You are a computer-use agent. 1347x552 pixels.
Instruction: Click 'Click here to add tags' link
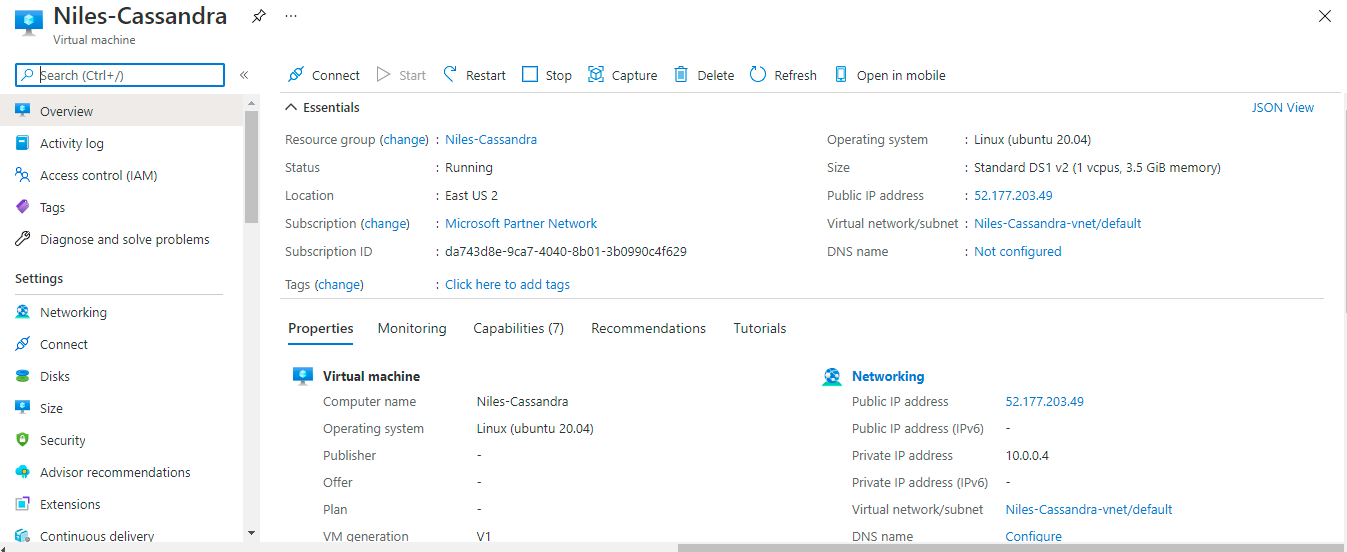507,285
